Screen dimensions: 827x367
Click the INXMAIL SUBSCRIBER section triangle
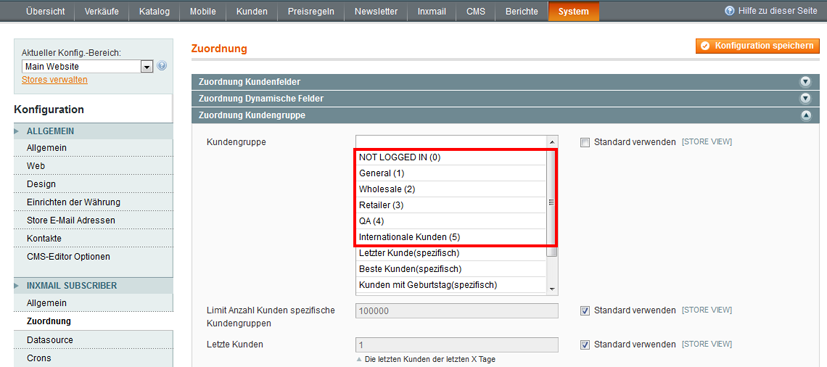click(x=17, y=285)
